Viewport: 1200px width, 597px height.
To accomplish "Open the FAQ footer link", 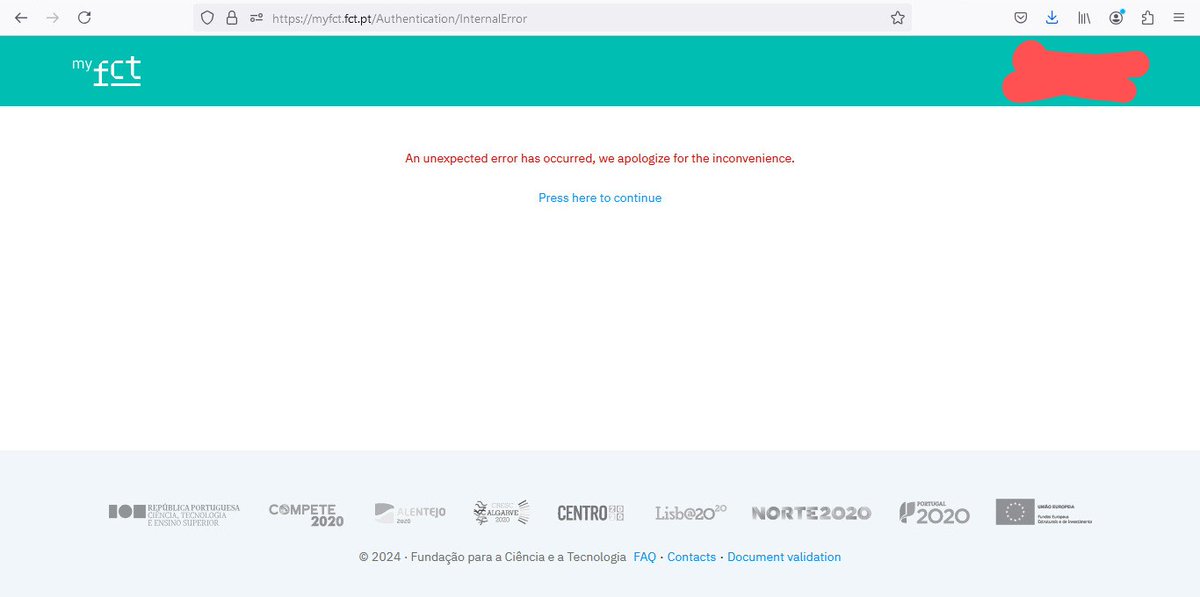I will [645, 557].
